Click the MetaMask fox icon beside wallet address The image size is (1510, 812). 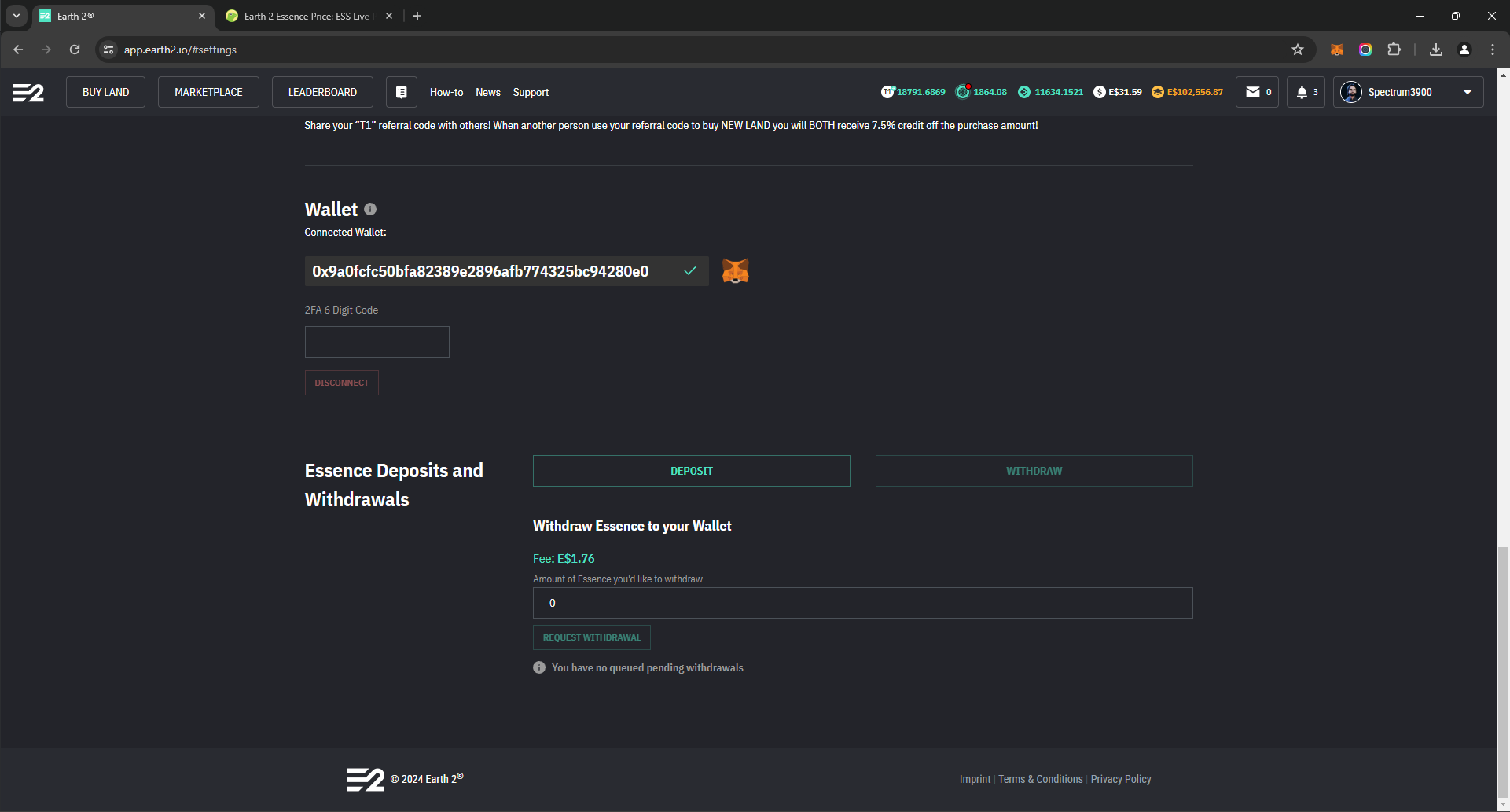(735, 271)
